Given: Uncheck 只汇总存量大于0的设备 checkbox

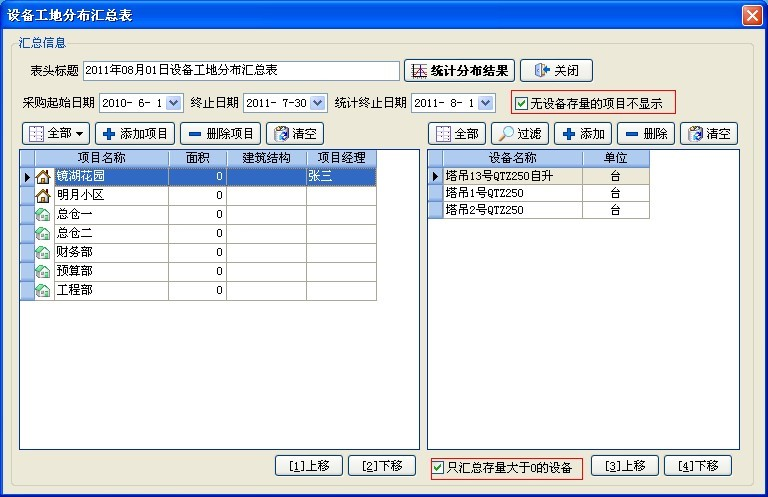Looking at the screenshot, I should pos(439,468).
